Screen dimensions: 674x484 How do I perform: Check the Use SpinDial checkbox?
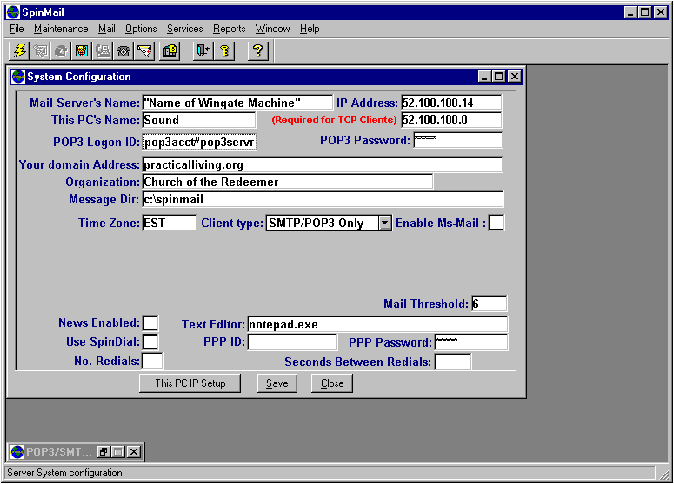point(150,342)
